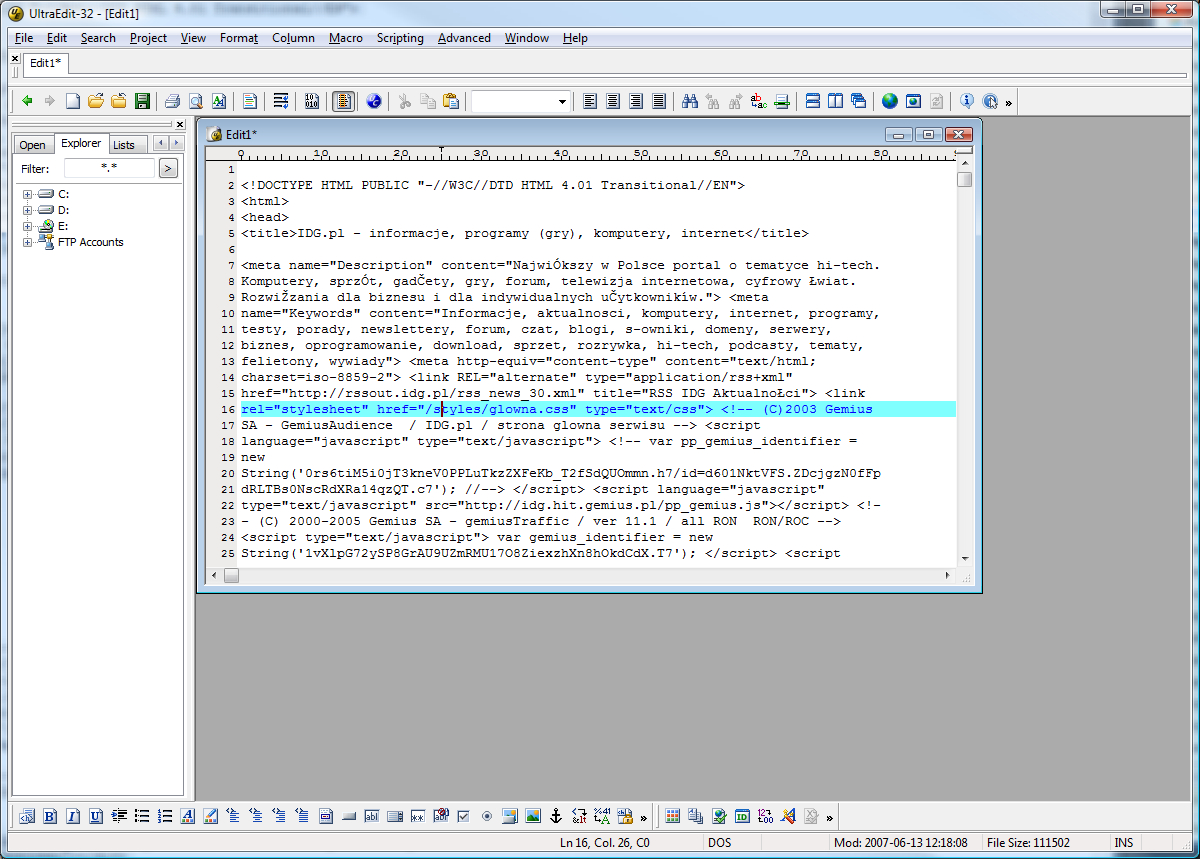This screenshot has width=1200, height=859.
Task: Right align text icon
Action: (x=636, y=101)
